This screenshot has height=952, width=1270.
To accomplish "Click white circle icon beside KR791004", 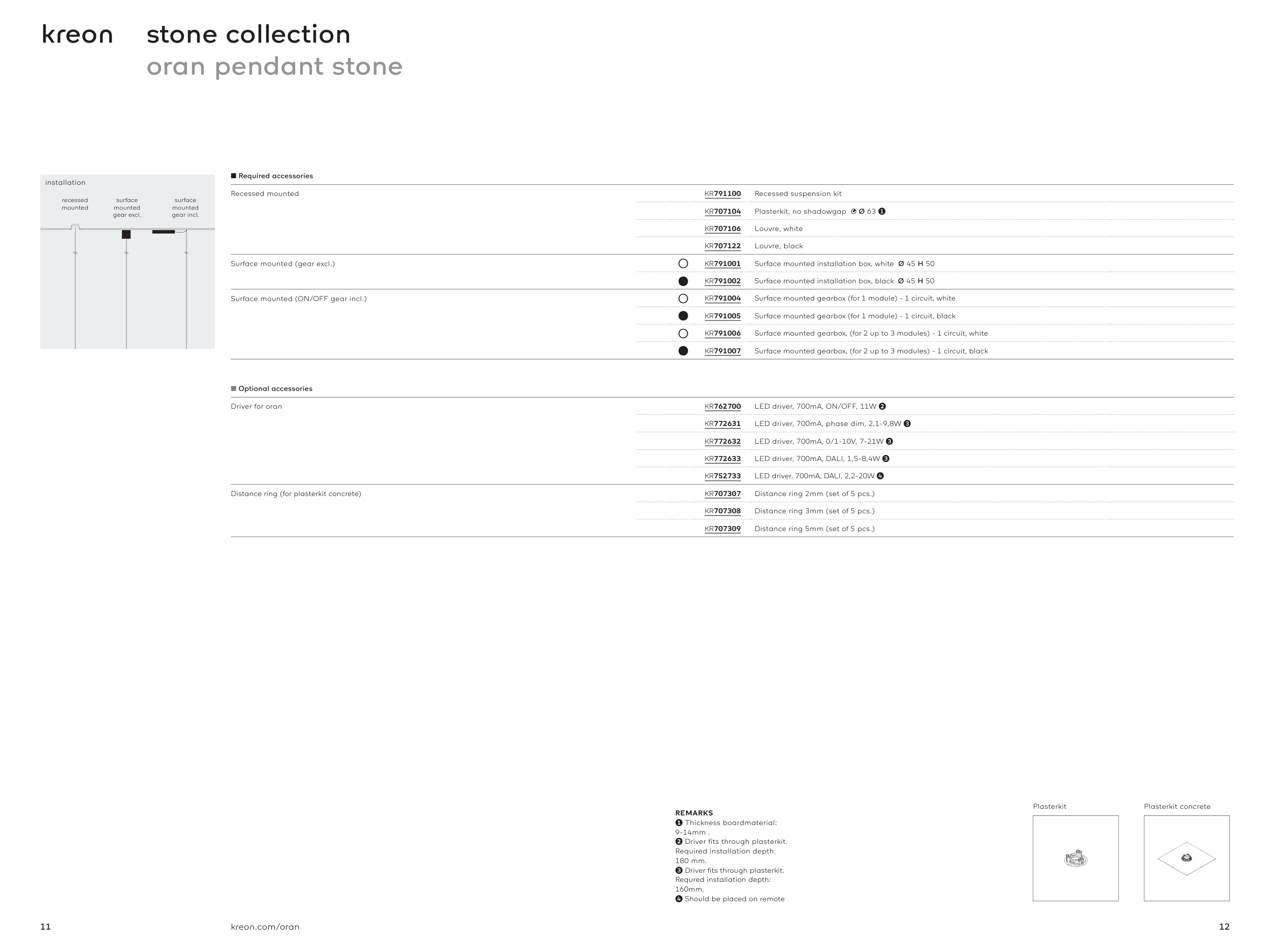I will (x=683, y=299).
